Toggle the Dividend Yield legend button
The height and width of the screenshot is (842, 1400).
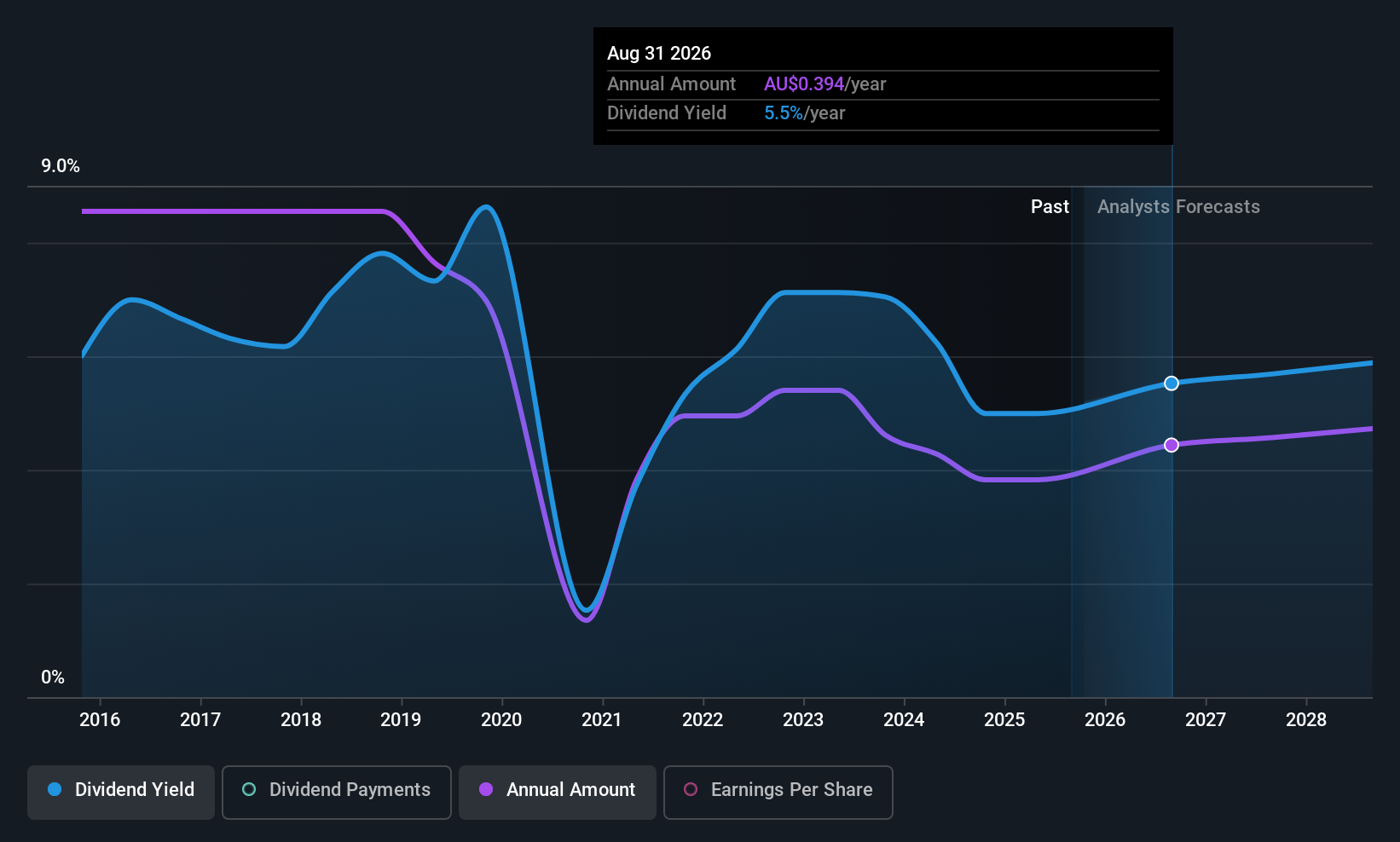[121, 793]
